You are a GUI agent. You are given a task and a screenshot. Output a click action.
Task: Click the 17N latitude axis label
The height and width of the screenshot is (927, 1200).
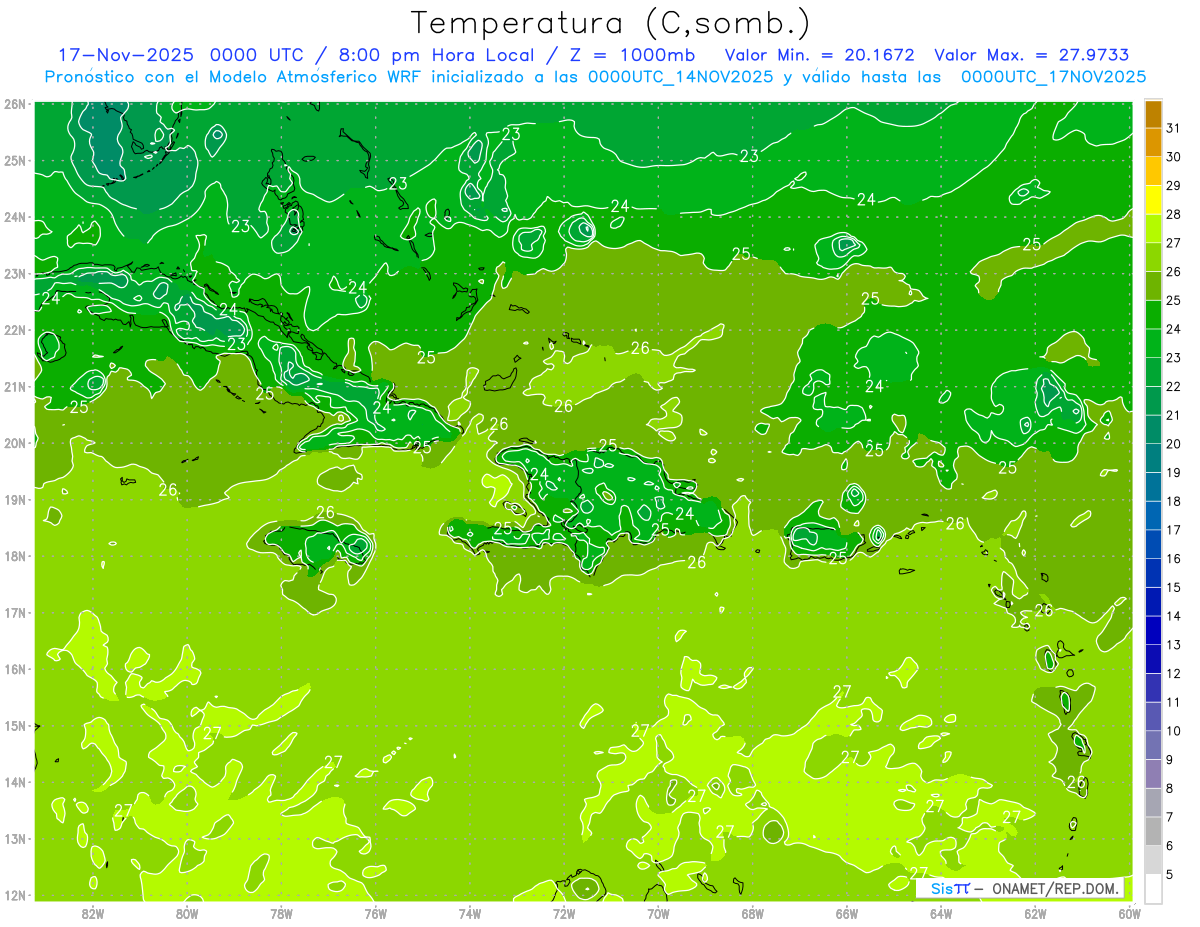(x=15, y=612)
